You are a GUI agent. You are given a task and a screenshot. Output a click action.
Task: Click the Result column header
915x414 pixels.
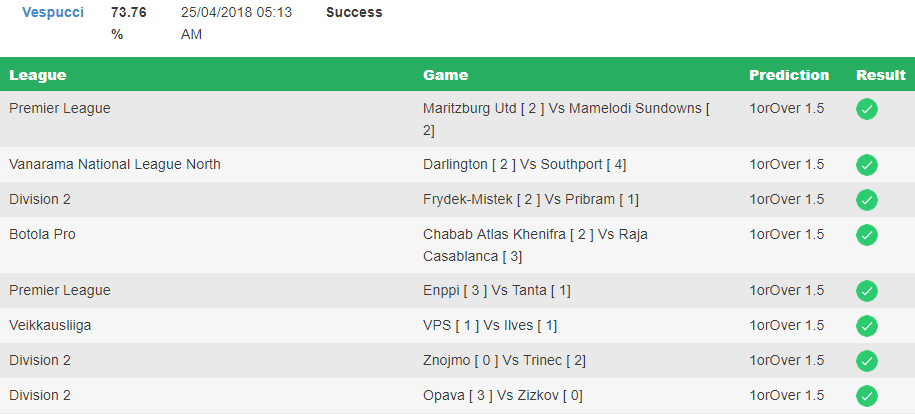pyautogui.click(x=881, y=75)
